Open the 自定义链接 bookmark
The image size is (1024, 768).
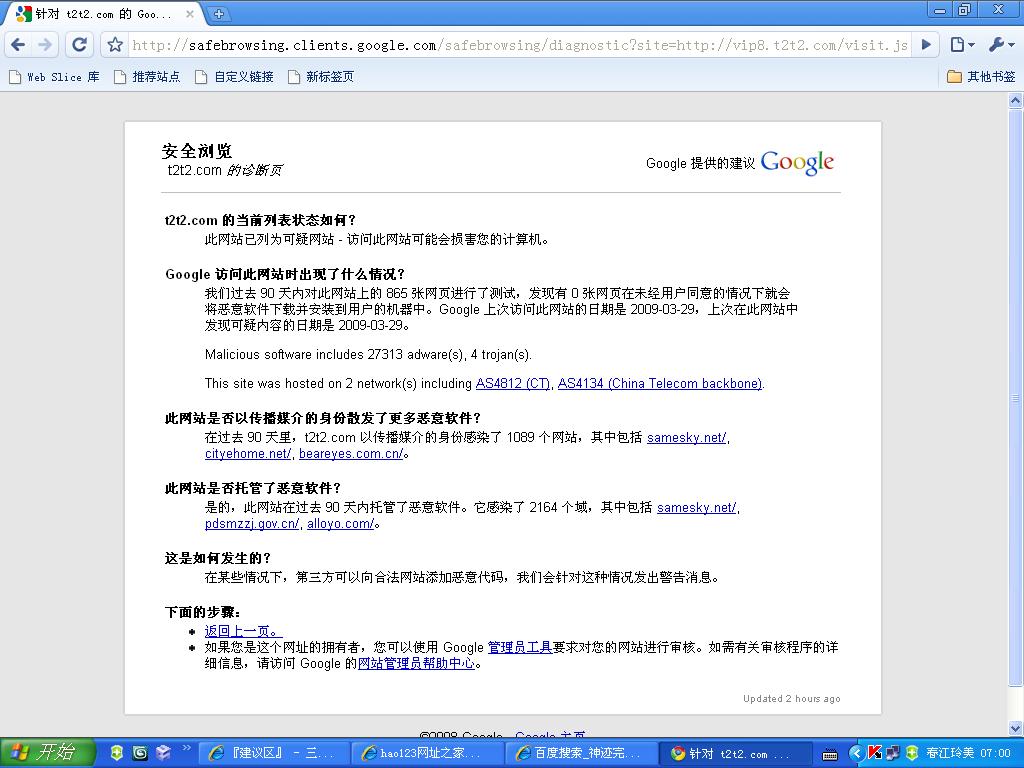click(x=234, y=77)
